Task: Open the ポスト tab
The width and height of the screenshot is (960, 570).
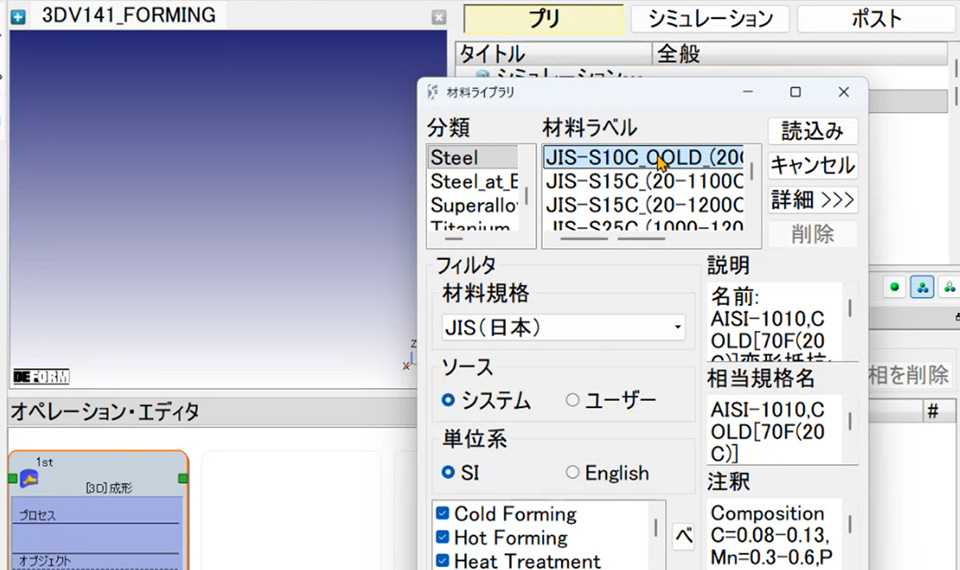Action: [x=877, y=18]
